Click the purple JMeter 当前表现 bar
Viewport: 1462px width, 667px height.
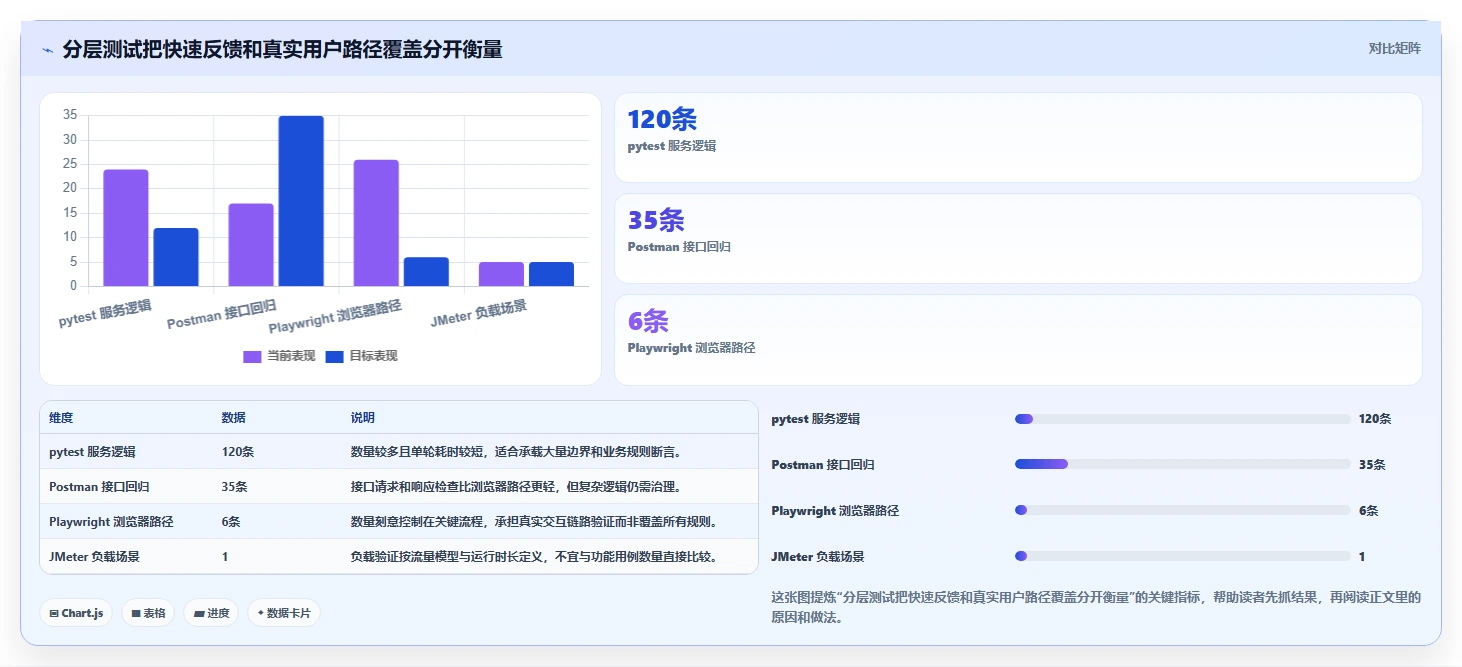pyautogui.click(x=501, y=274)
